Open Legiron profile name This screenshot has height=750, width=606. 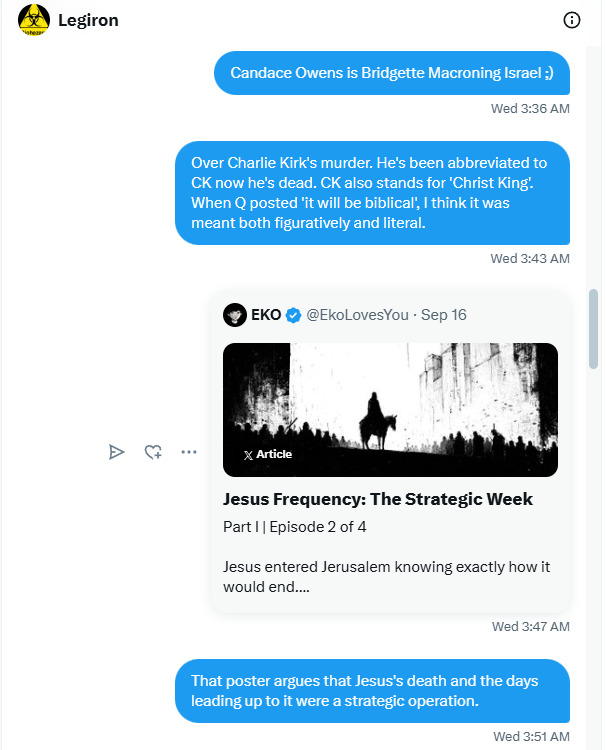point(88,21)
